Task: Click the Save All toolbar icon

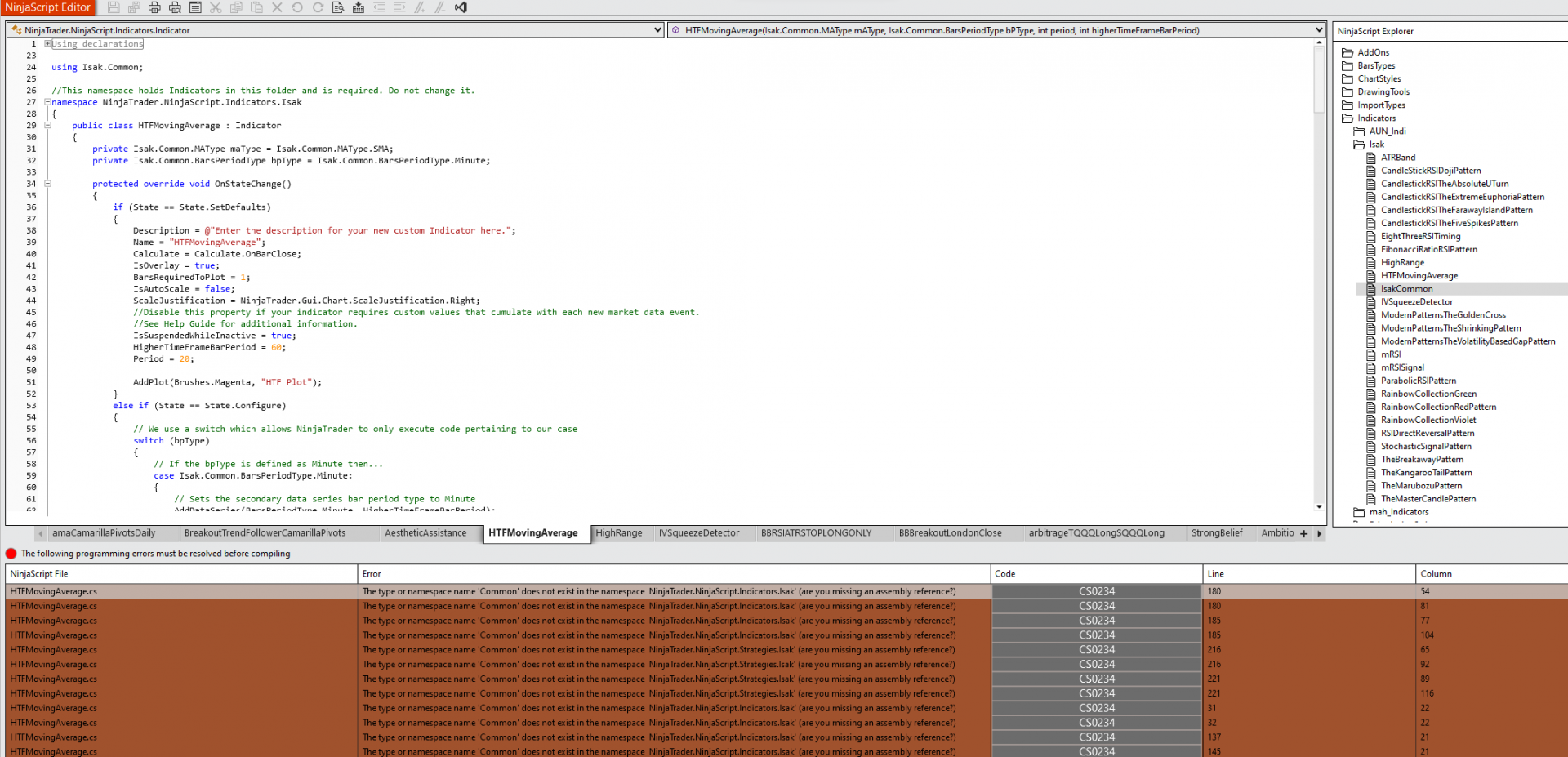Action: 134,7
